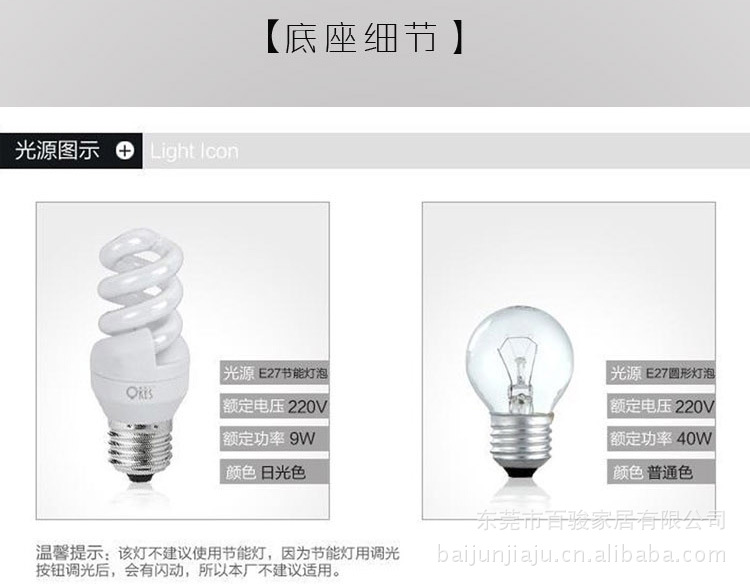Click the 东莞市百骏家居有限公司 watermark text
750x584 pixels.
coord(601,520)
